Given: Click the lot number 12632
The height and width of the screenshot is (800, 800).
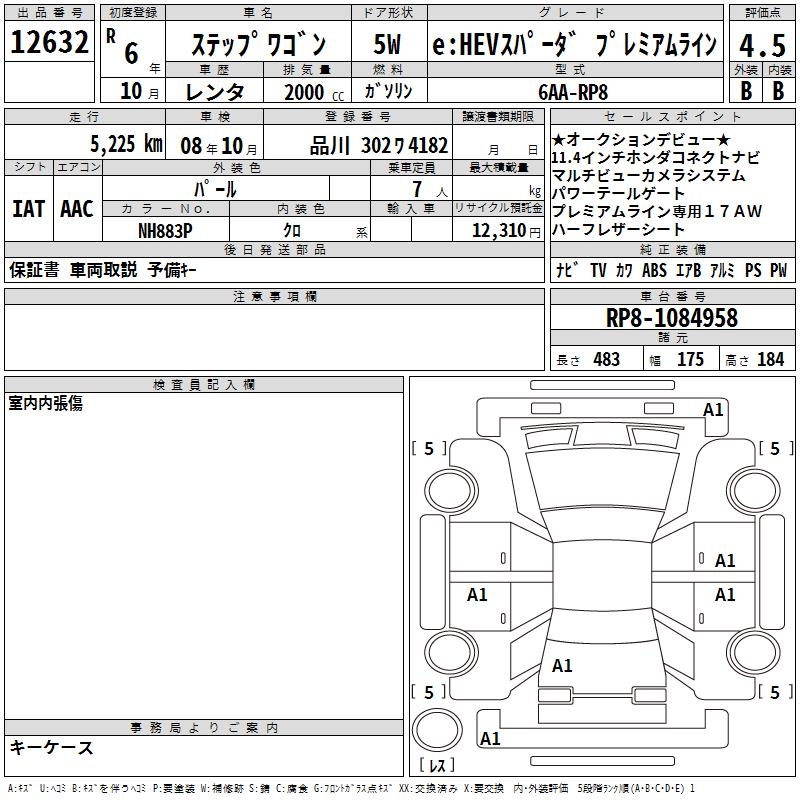Looking at the screenshot, I should 49,42.
